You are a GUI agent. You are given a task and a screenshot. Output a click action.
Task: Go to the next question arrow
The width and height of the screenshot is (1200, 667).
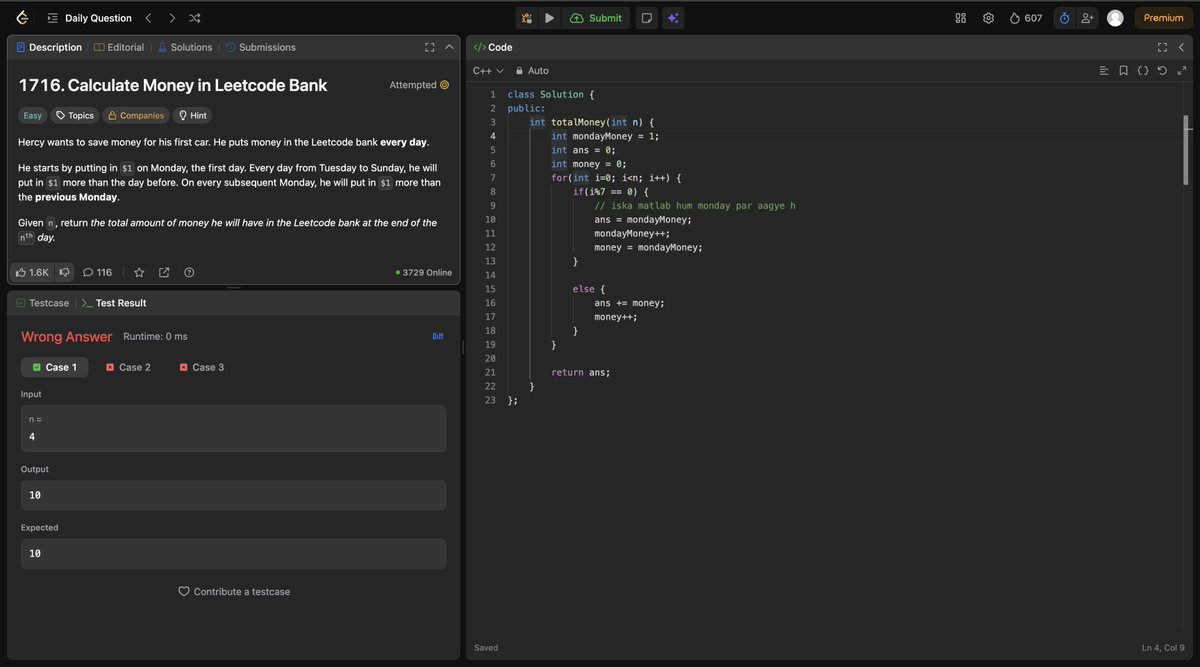[x=172, y=18]
